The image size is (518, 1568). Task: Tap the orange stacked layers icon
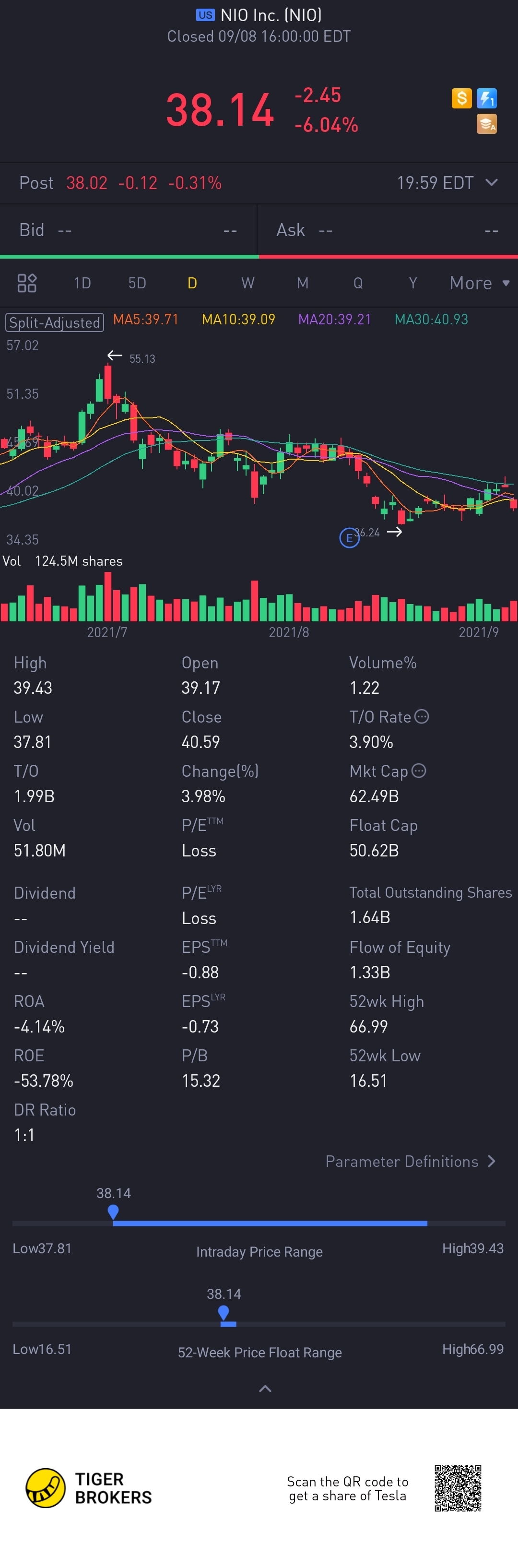[x=486, y=124]
